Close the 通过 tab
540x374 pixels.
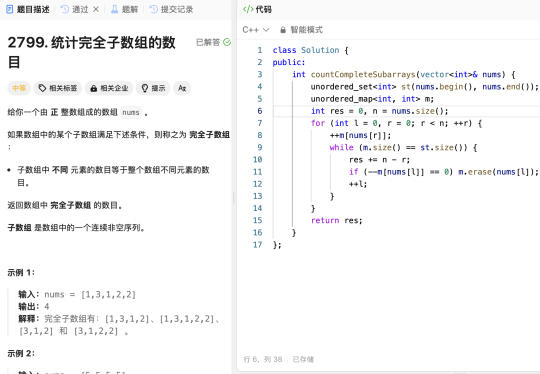[x=96, y=9]
